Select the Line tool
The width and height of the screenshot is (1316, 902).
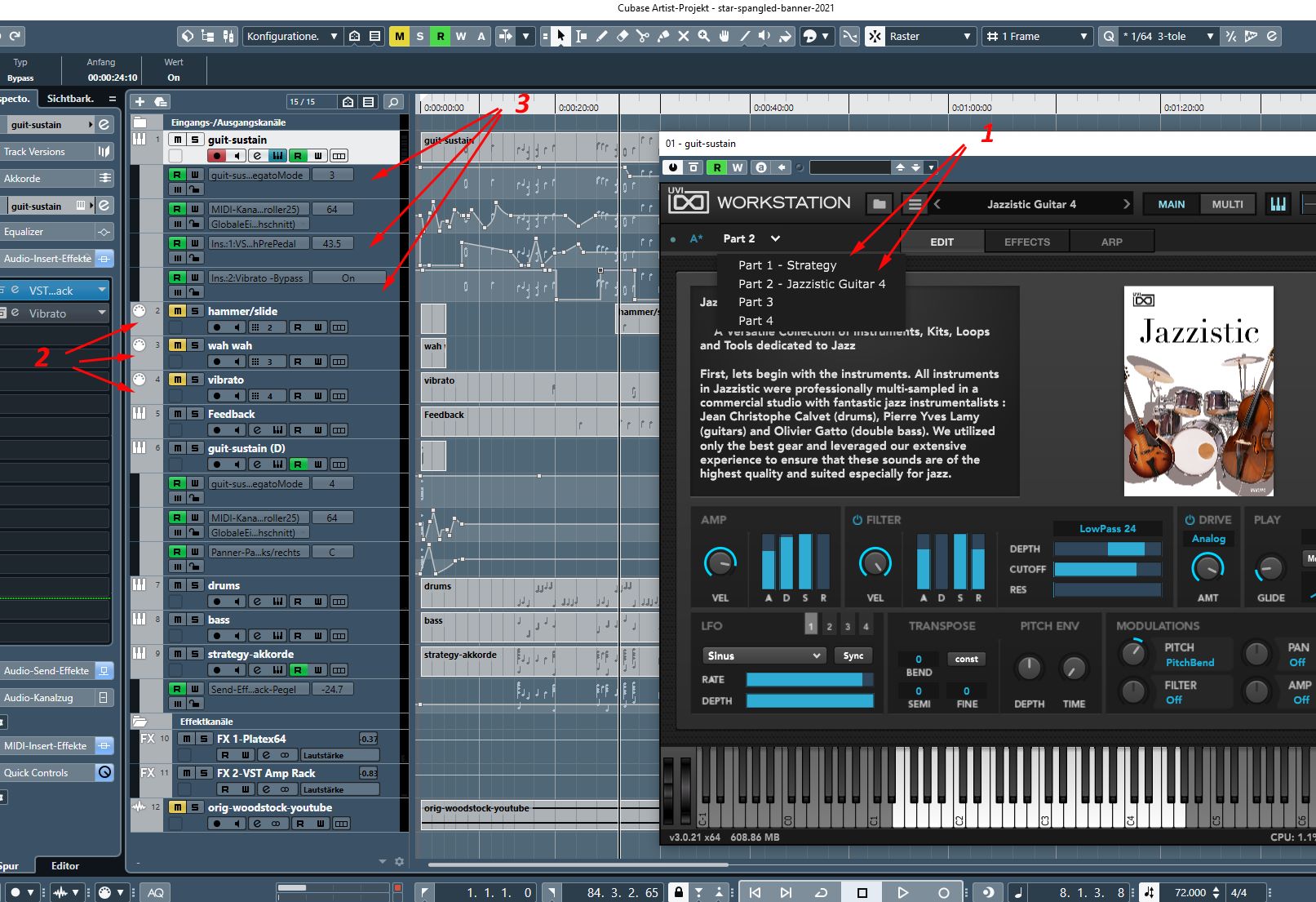pos(744,36)
